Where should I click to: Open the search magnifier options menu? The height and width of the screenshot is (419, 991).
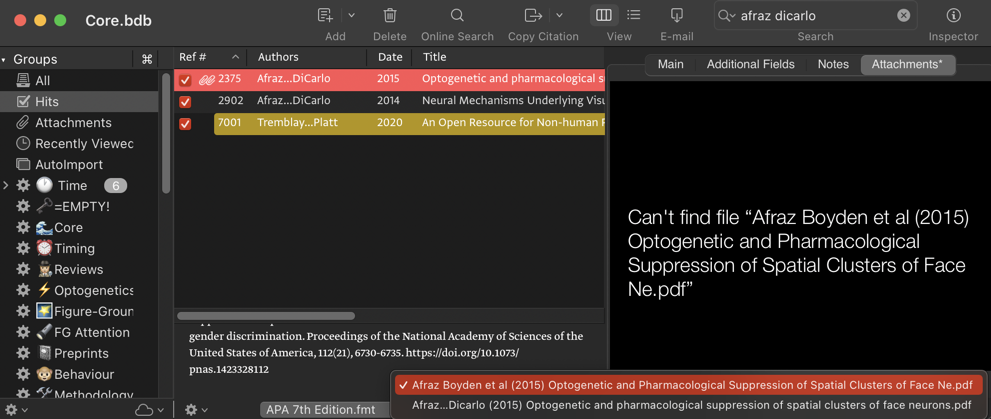[727, 16]
